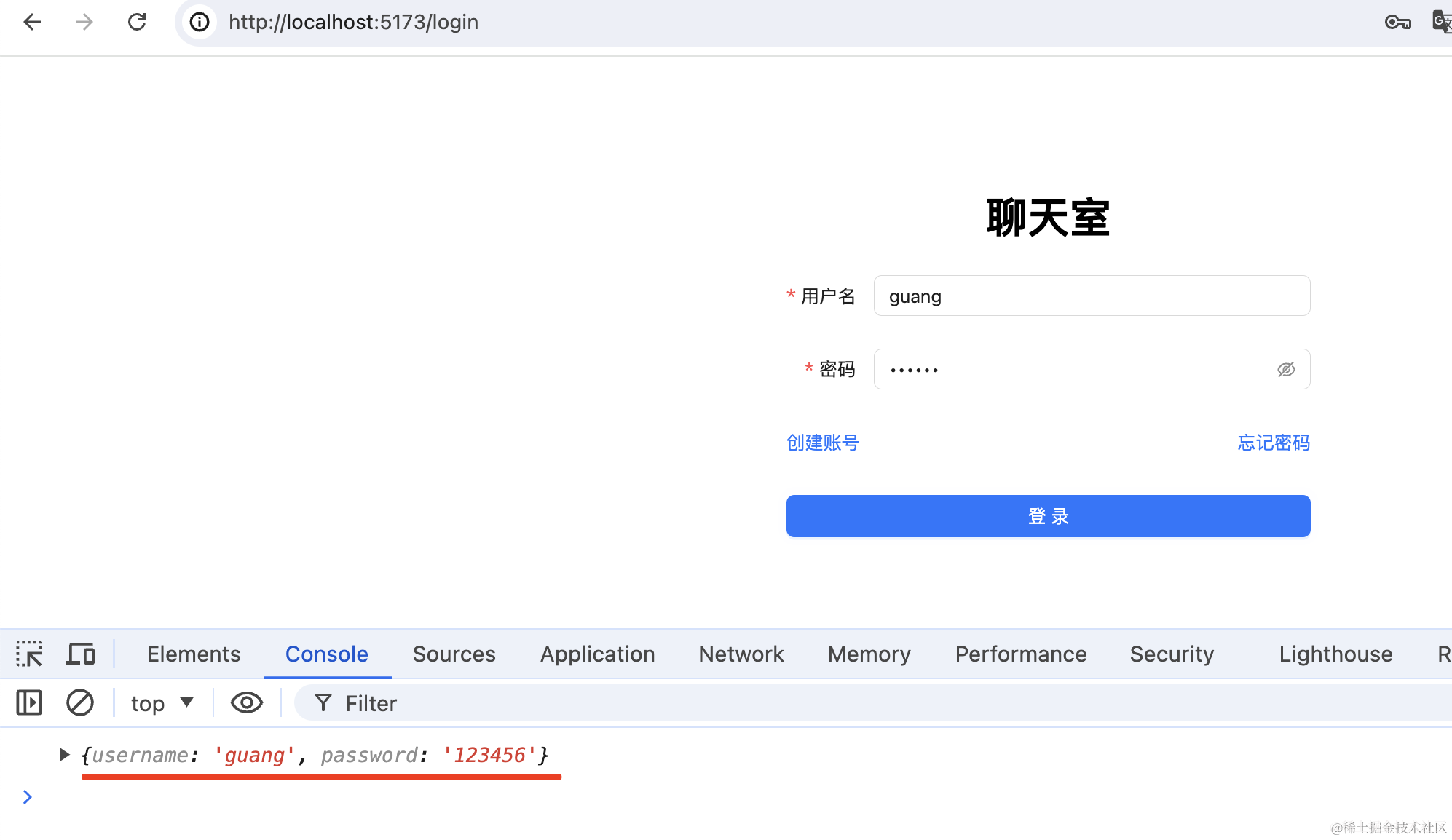Open the Lighthouse tab
This screenshot has height=840, width=1452.
(x=1335, y=654)
